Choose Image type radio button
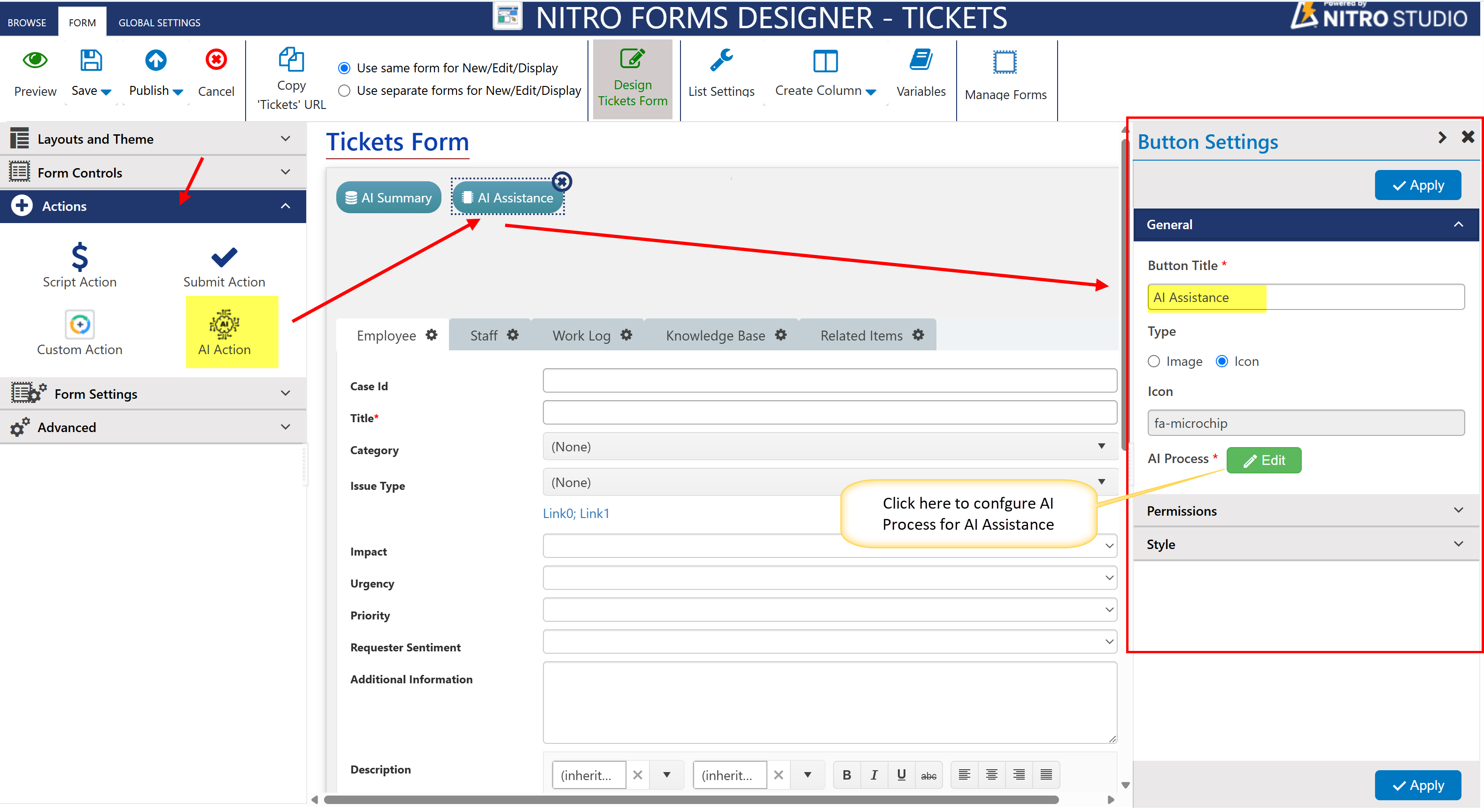The image size is (1484, 812). tap(1153, 361)
